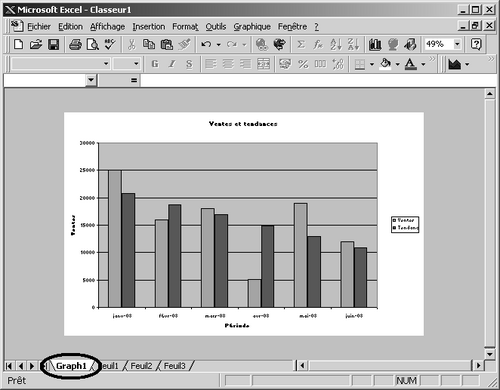Open the Fill Color paint bucket swatch
Screen dimensions: 500x390
[386, 64]
